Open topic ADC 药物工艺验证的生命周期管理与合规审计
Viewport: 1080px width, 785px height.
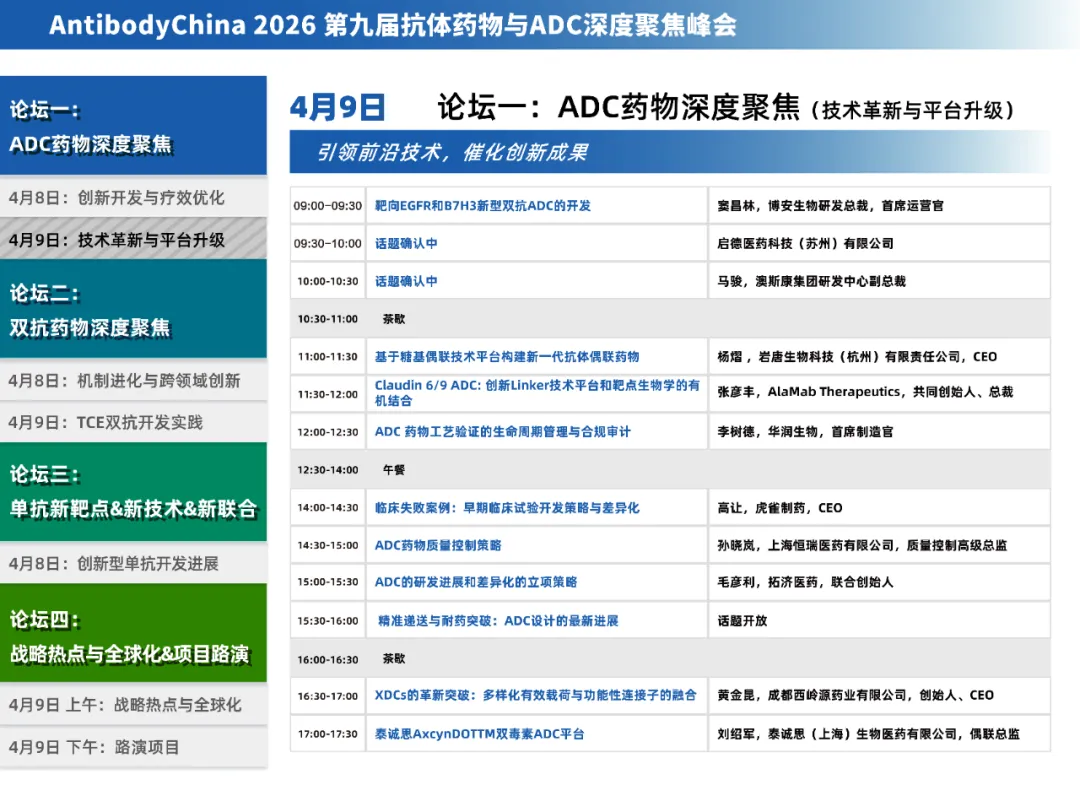click(x=502, y=432)
